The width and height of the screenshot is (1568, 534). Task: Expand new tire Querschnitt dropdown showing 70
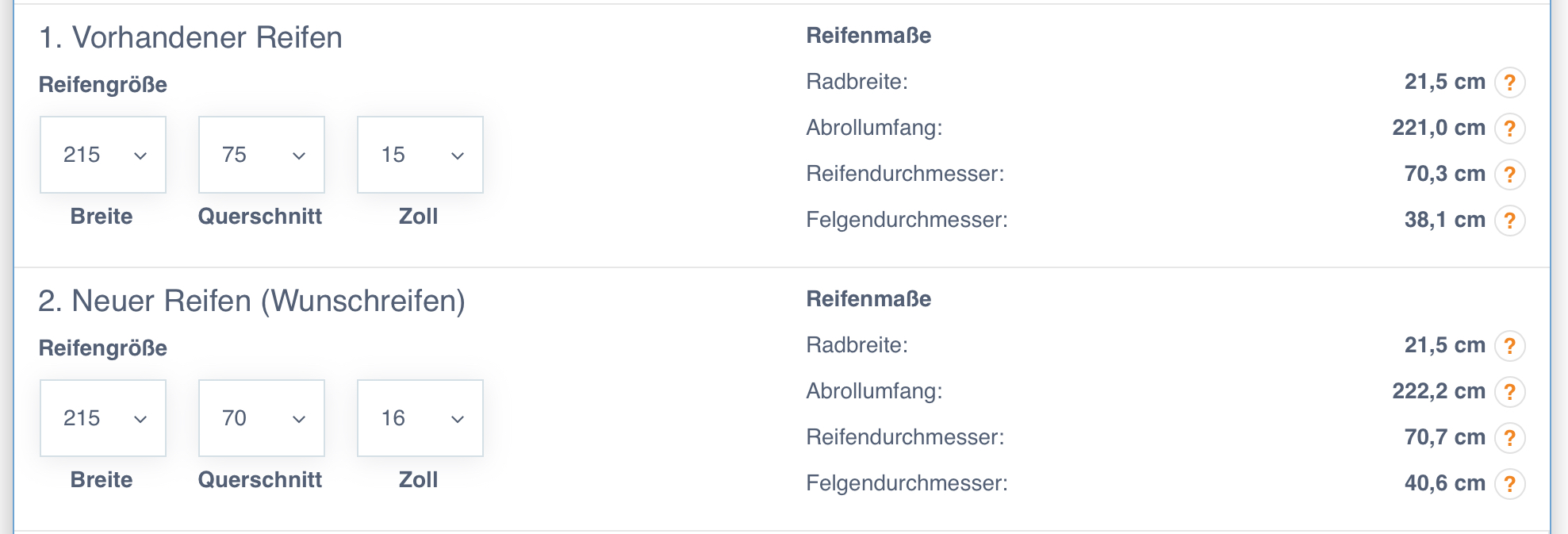[262, 418]
